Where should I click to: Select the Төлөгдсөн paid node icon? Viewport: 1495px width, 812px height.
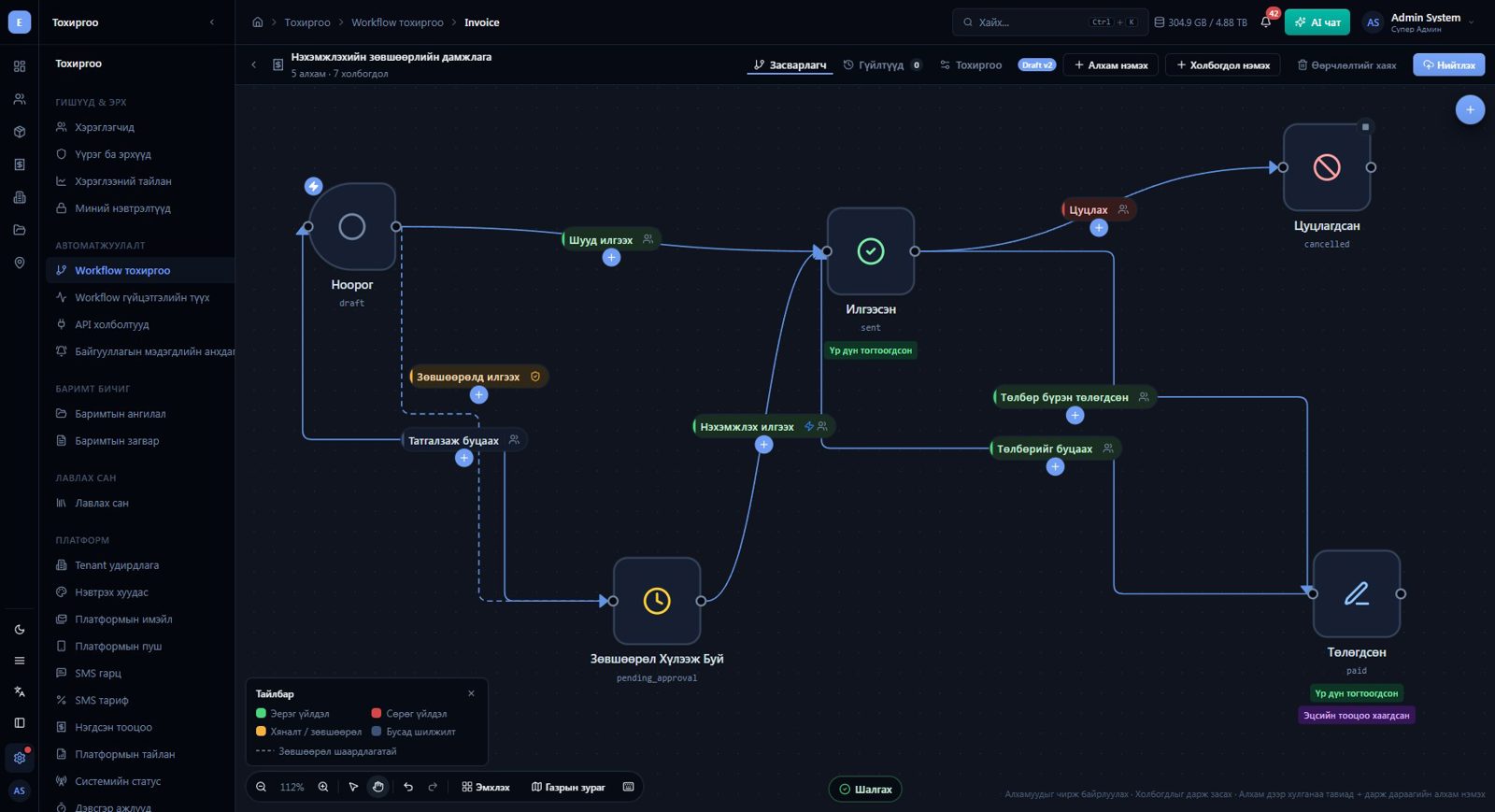pyautogui.click(x=1357, y=593)
